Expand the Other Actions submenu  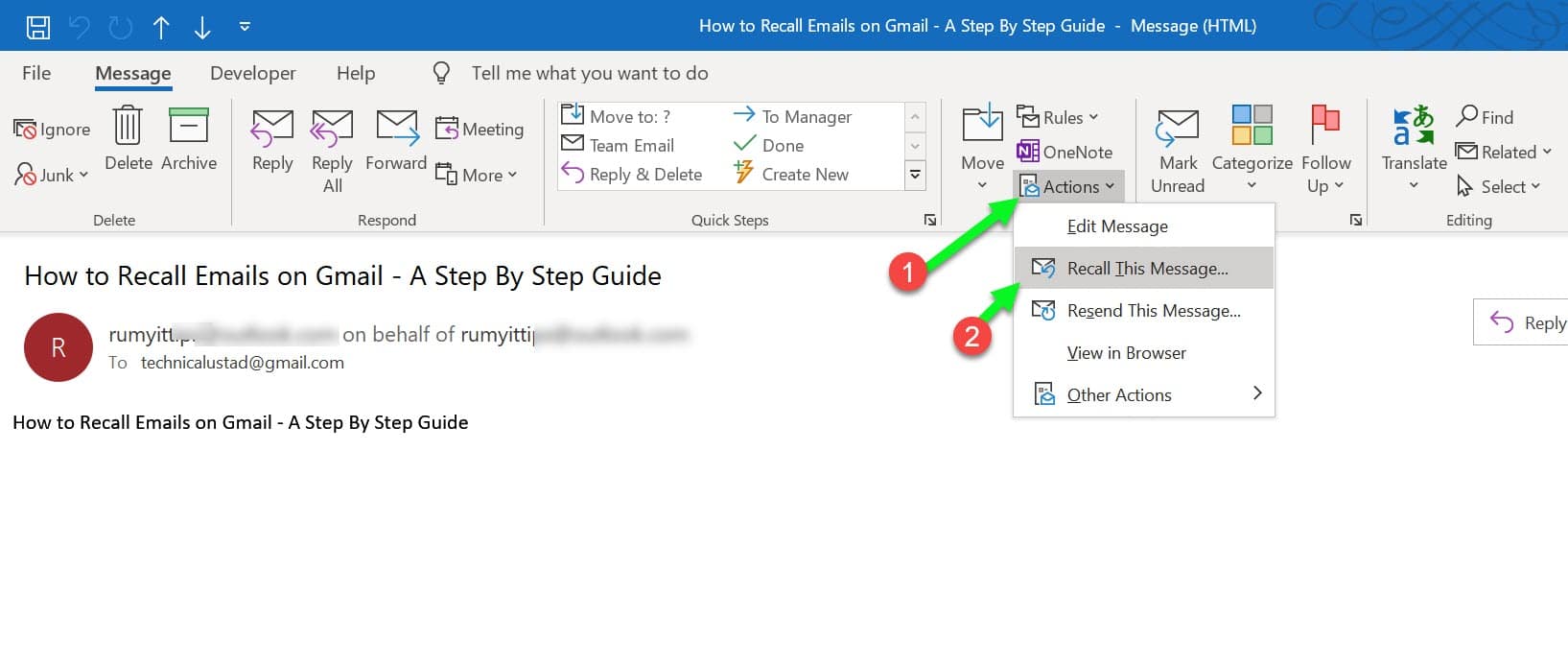click(1144, 394)
